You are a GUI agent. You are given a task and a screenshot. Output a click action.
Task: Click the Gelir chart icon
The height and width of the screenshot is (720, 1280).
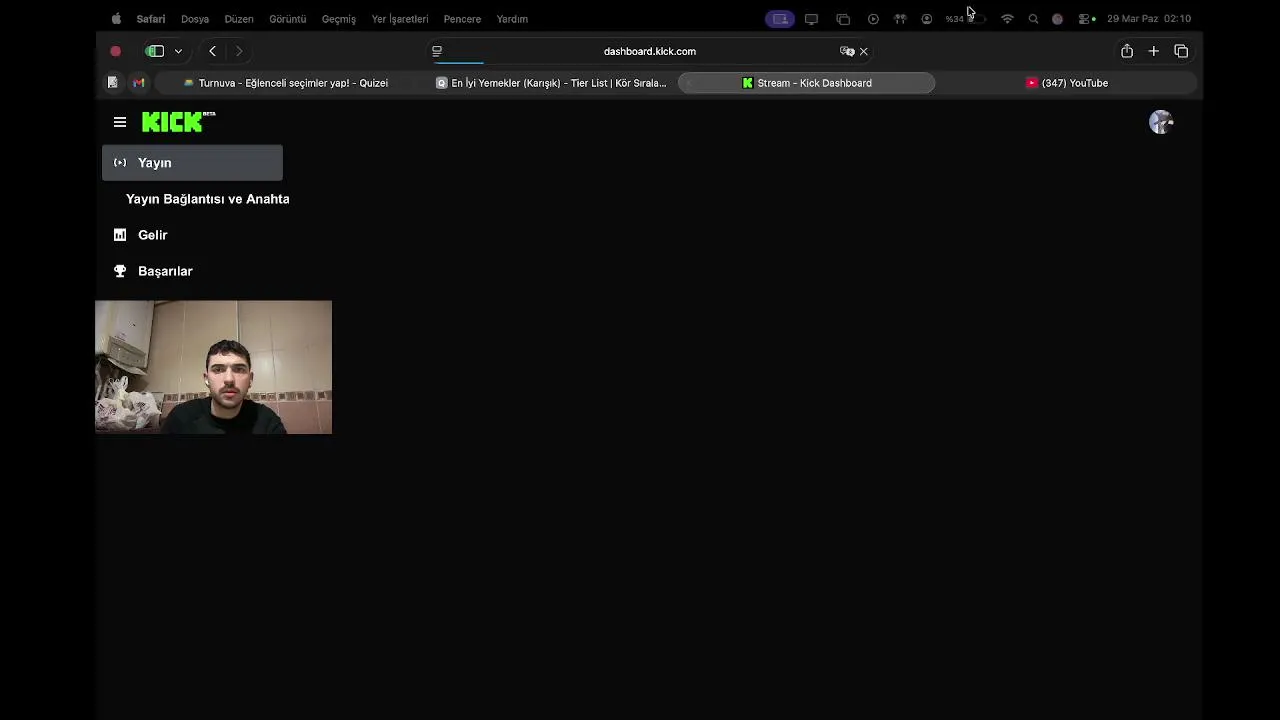(120, 235)
